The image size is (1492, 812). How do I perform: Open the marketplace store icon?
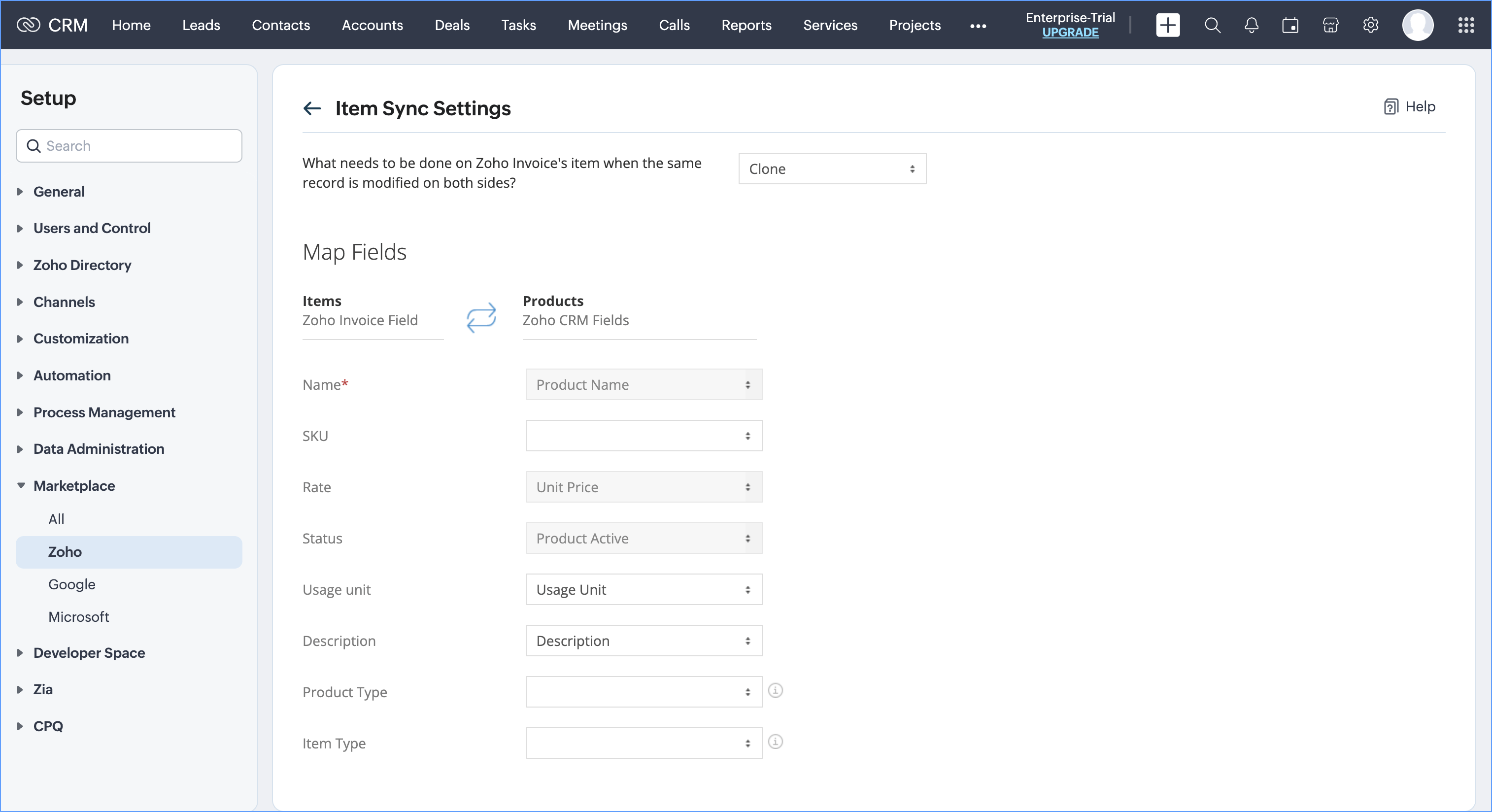pos(1330,26)
